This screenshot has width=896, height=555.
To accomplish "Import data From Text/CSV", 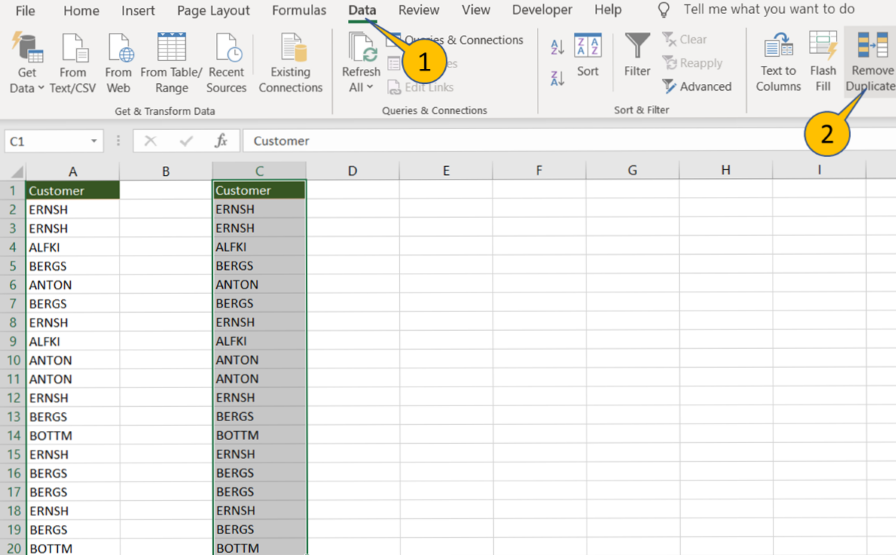I will 73,62.
